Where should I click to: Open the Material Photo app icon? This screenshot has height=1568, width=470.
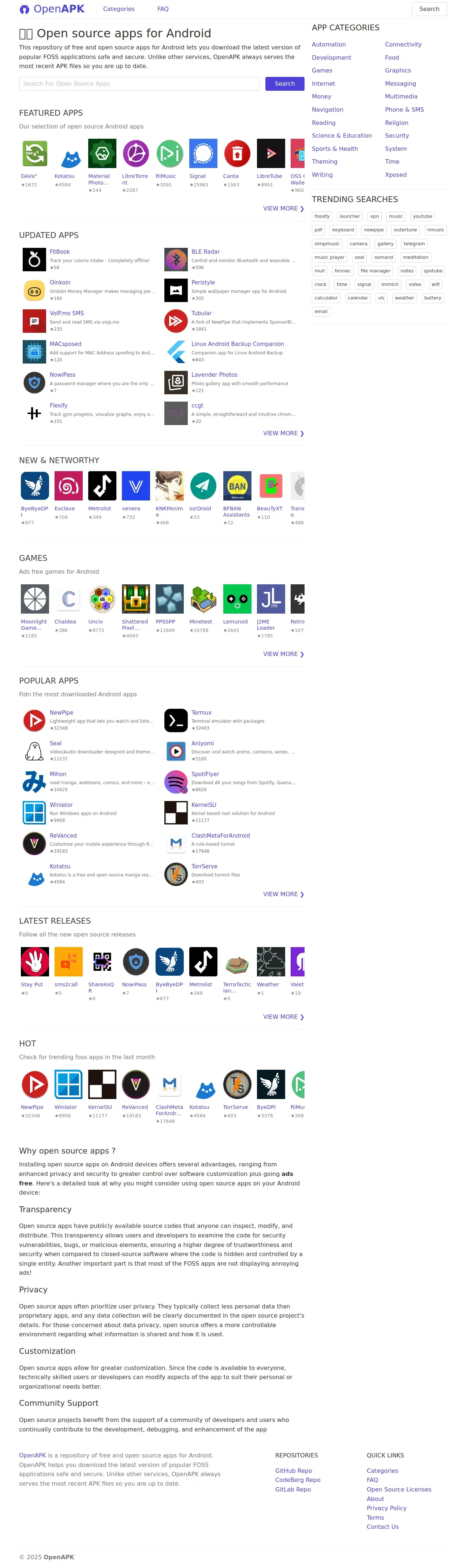pyautogui.click(x=102, y=153)
